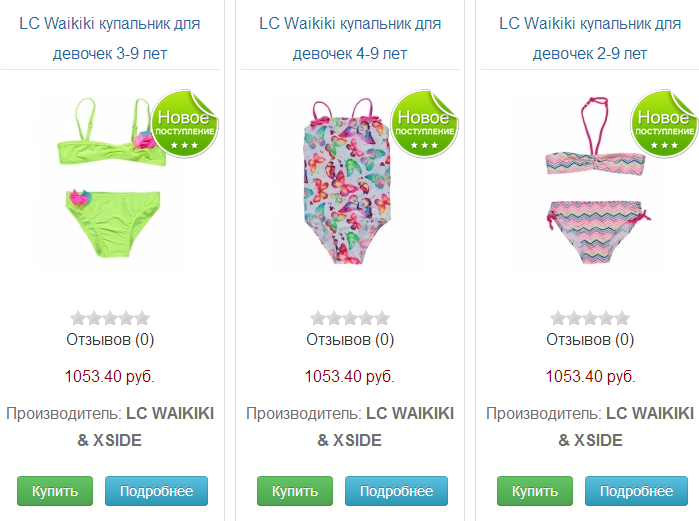Buy the swimsuit for girls 4-9 years
The width and height of the screenshot is (699, 521).
click(295, 491)
